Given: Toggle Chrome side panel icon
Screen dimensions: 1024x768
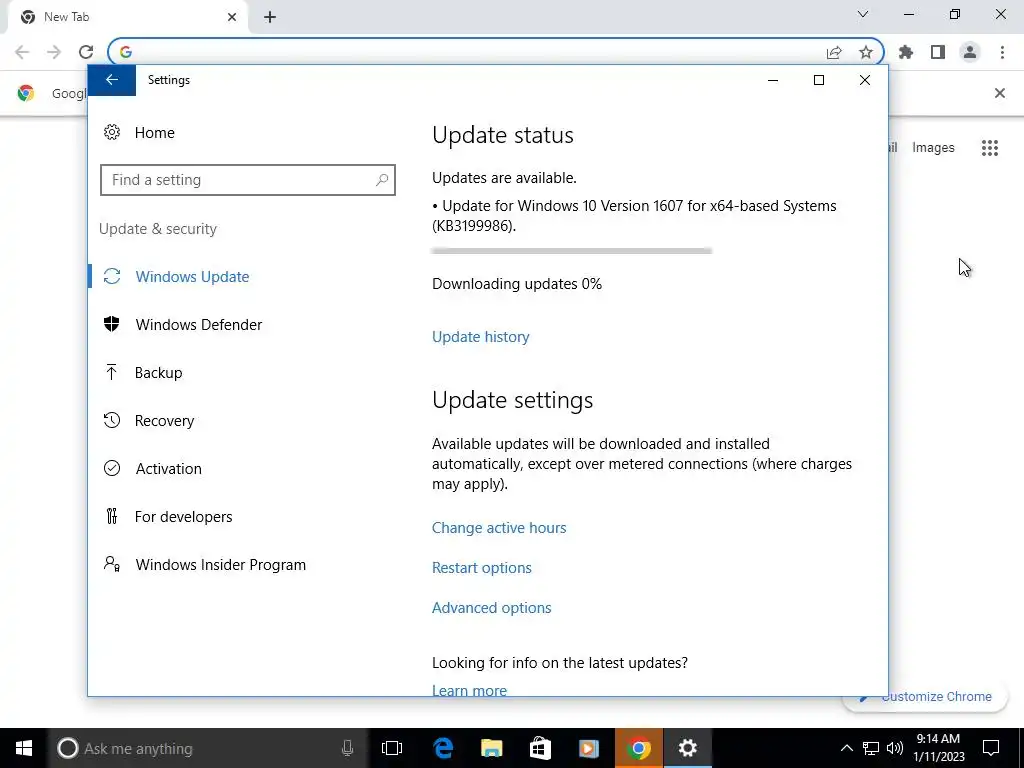Looking at the screenshot, I should click(x=938, y=52).
